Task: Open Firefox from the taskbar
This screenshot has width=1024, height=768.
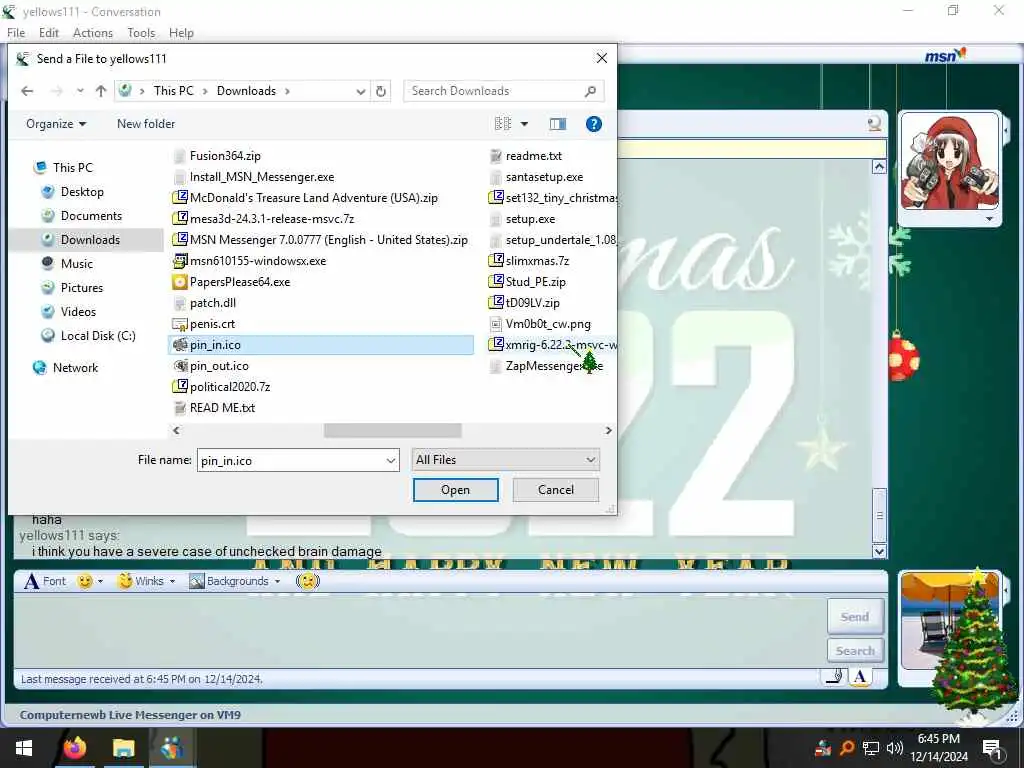Action: tap(74, 748)
